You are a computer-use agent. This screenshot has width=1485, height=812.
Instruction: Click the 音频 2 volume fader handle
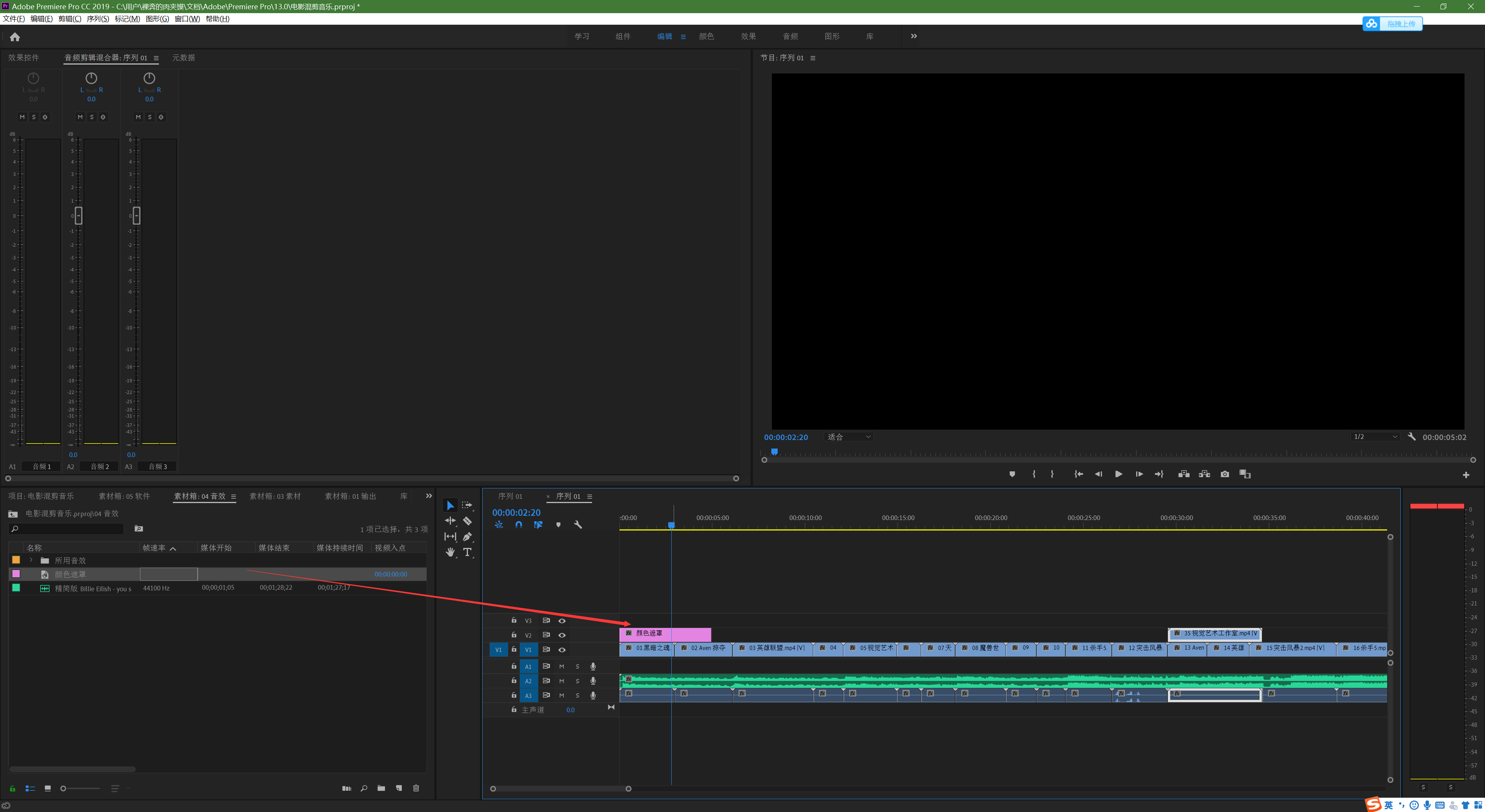[79, 215]
